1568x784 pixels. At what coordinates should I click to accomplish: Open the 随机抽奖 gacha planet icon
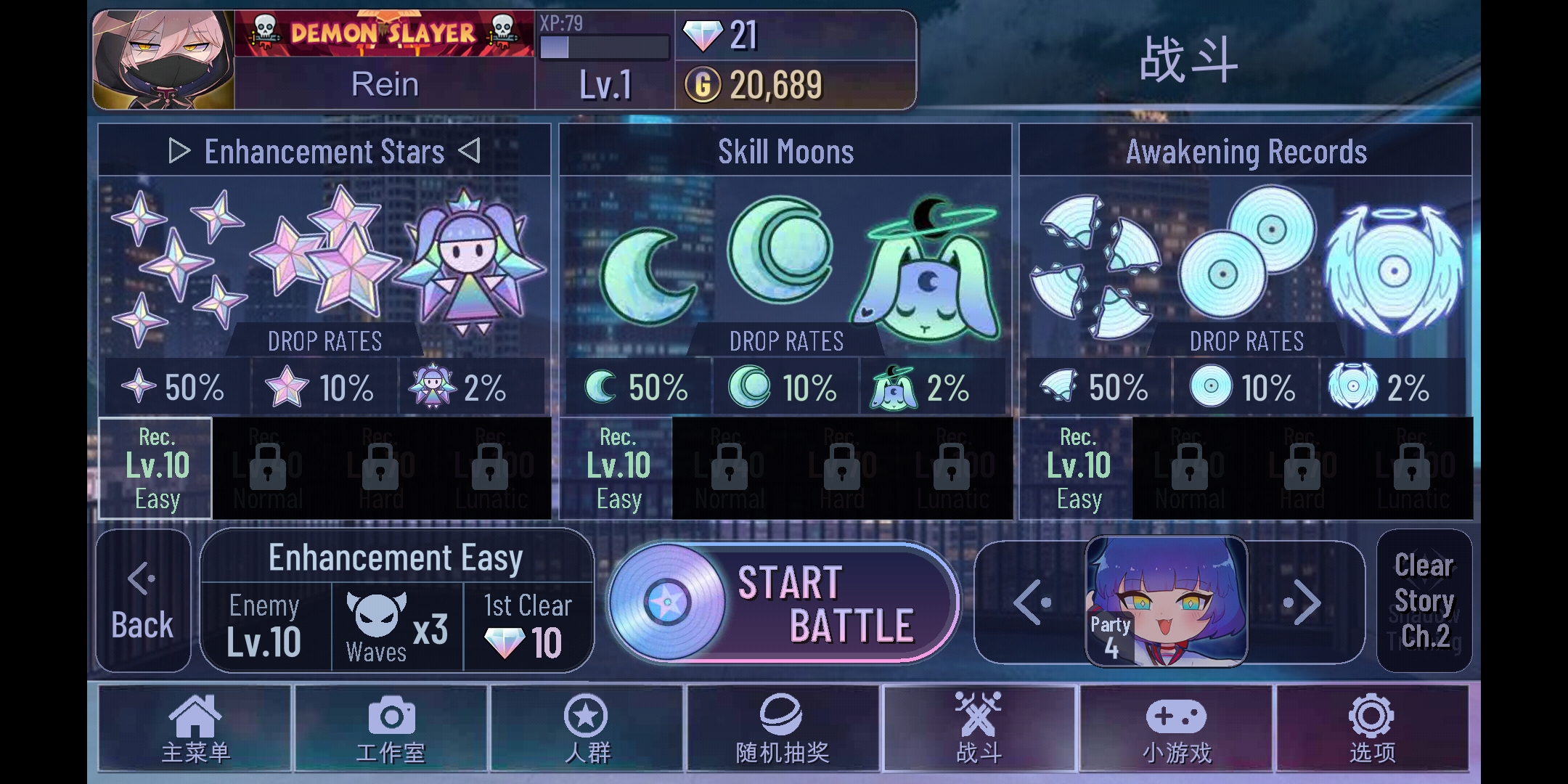783,728
